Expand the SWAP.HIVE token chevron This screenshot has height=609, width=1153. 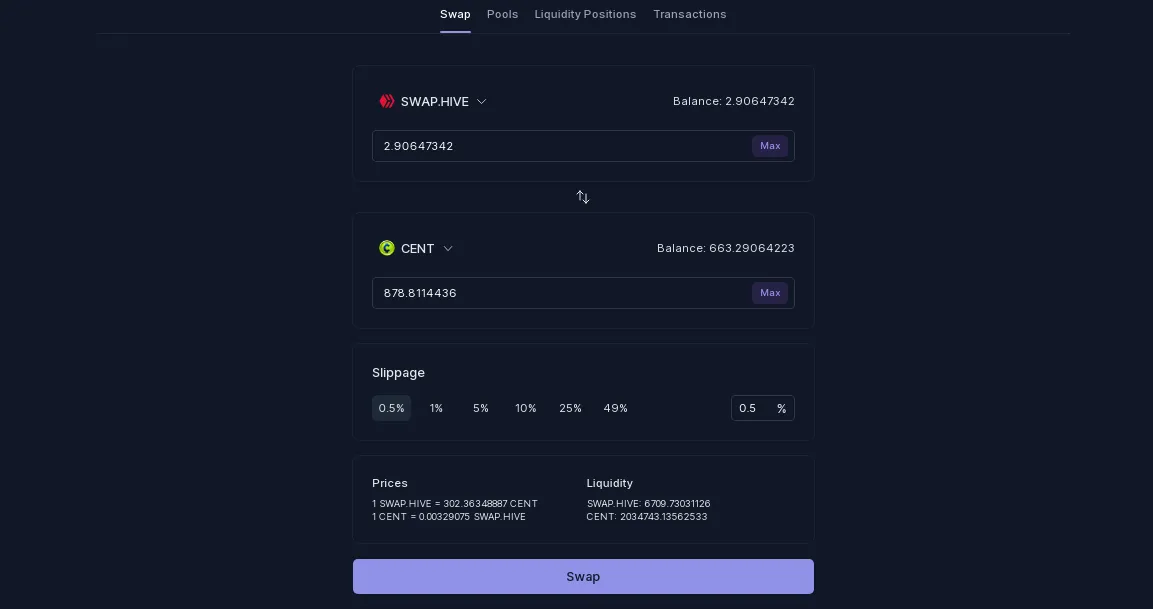click(482, 102)
